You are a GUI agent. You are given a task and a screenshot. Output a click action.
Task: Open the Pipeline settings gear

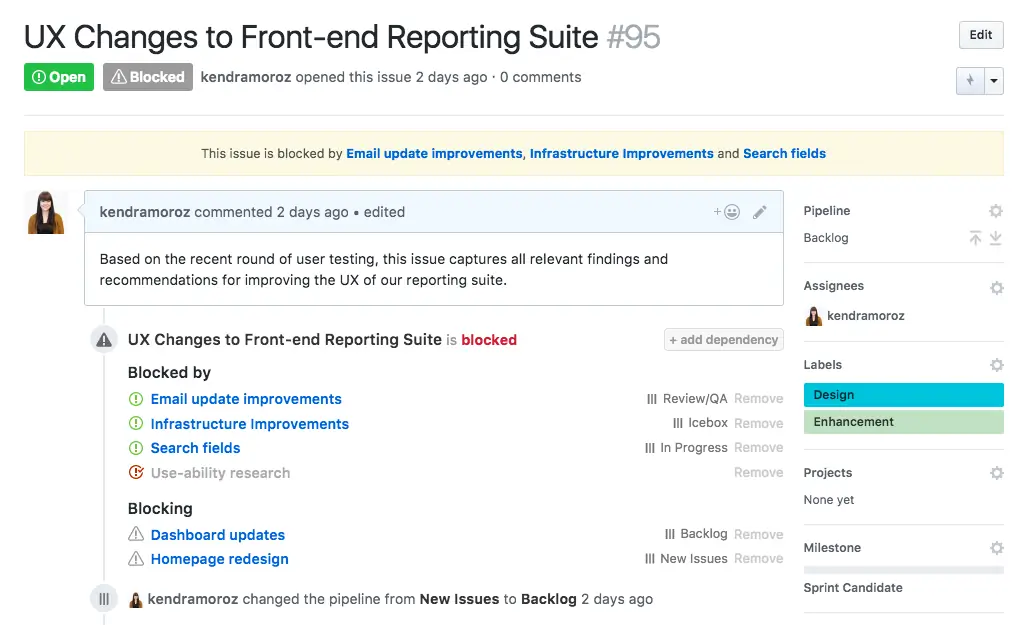(x=996, y=211)
